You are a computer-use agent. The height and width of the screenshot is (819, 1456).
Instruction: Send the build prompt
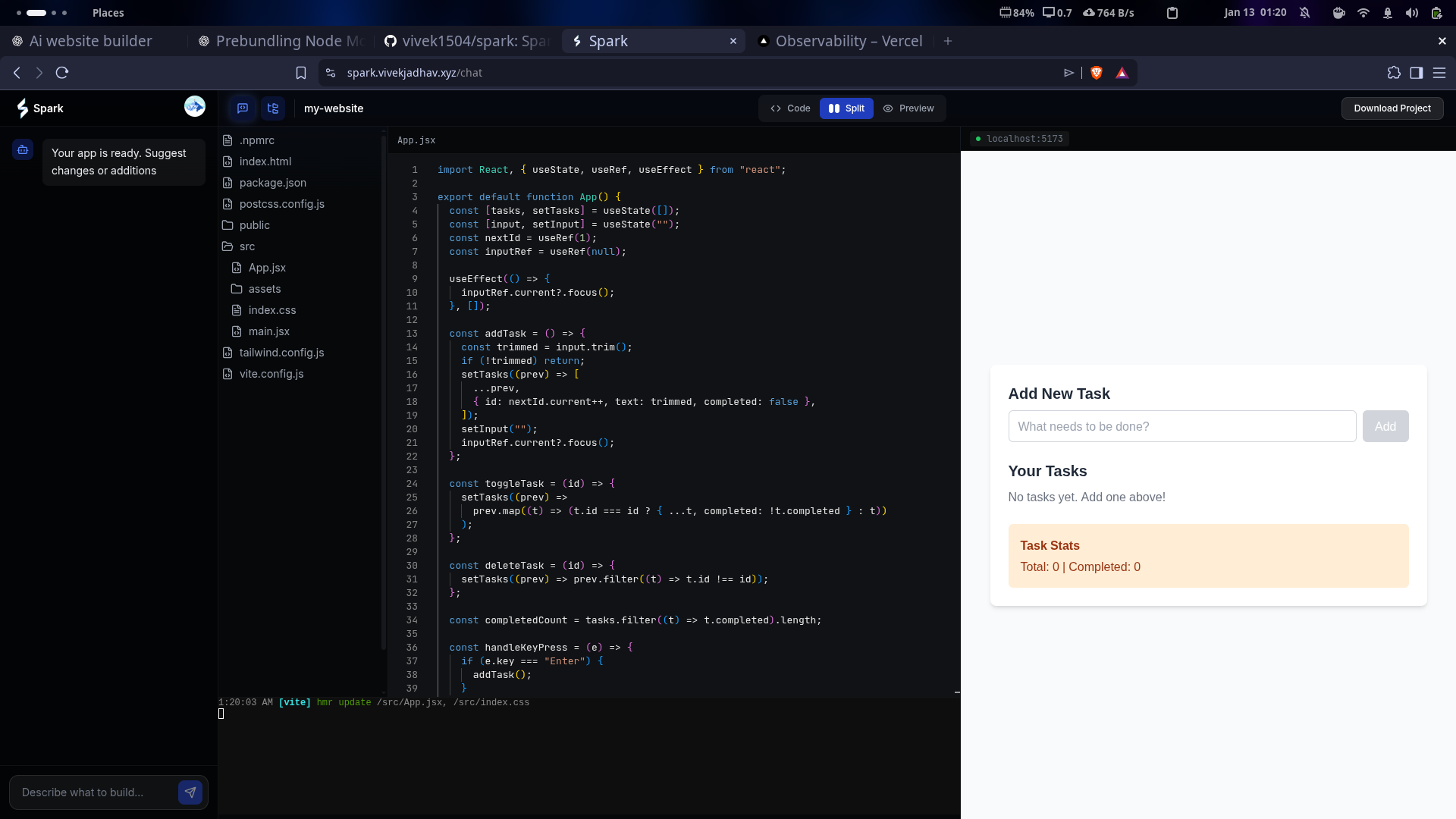click(x=190, y=792)
